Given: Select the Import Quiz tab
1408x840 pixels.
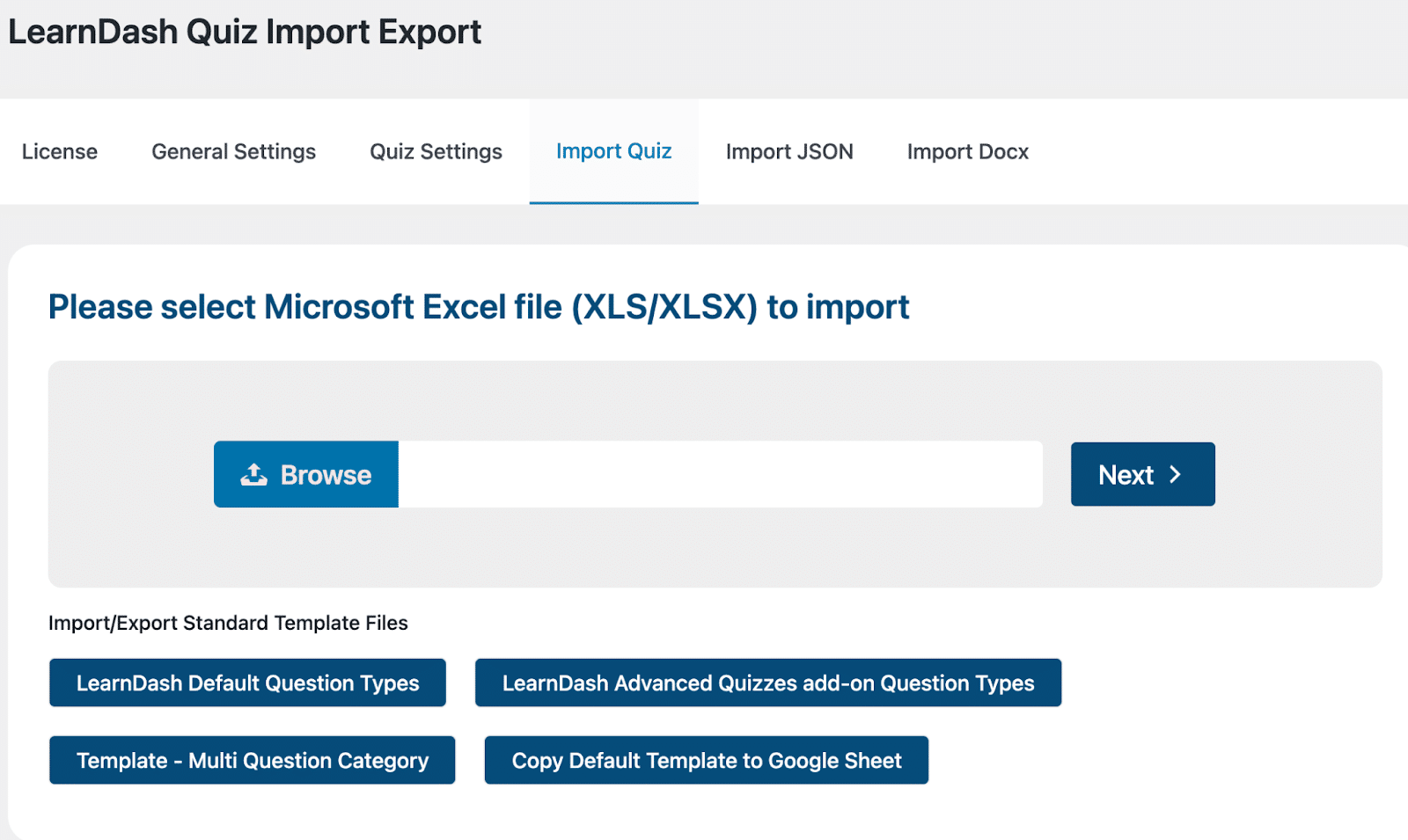Looking at the screenshot, I should [613, 151].
